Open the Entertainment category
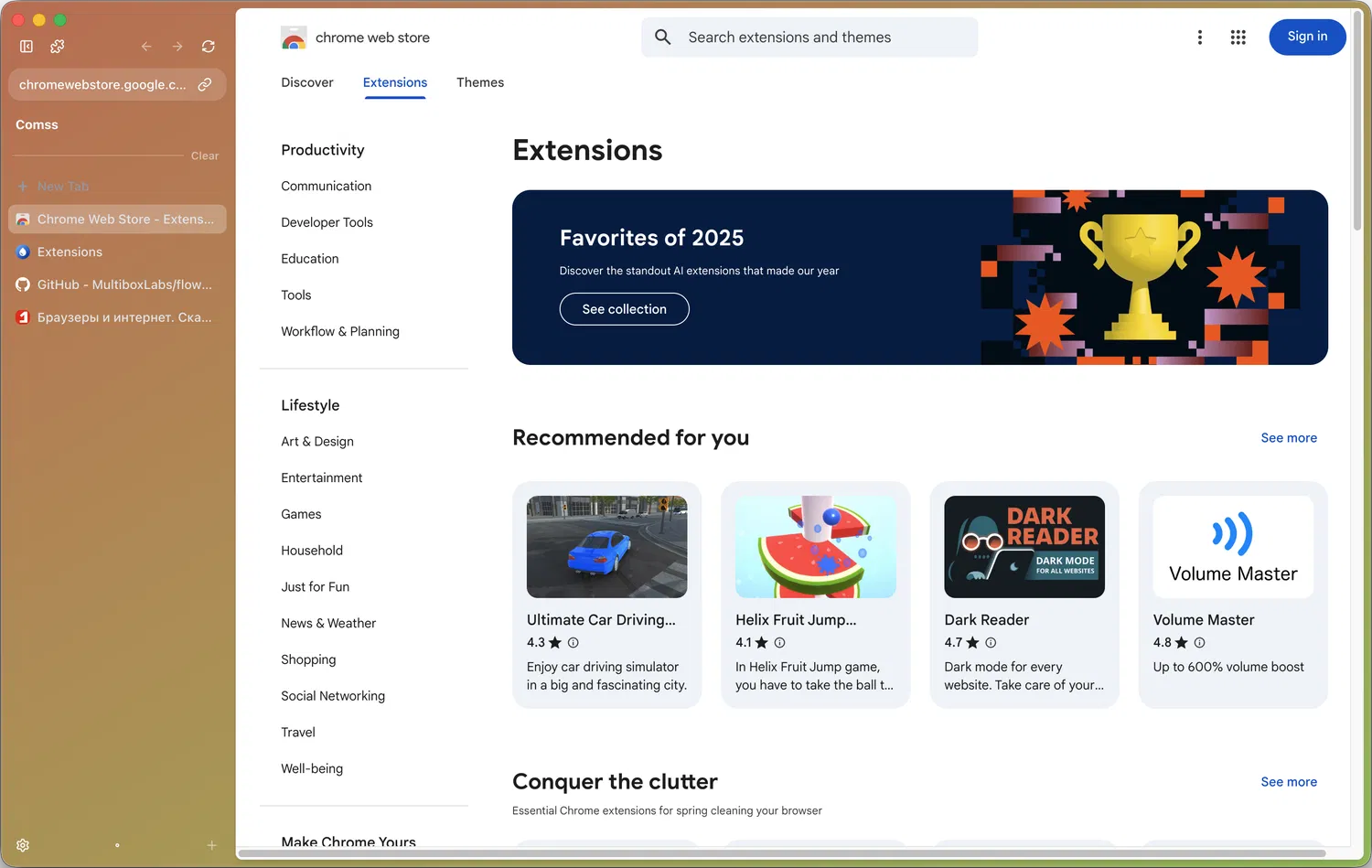This screenshot has width=1372, height=868. [322, 477]
